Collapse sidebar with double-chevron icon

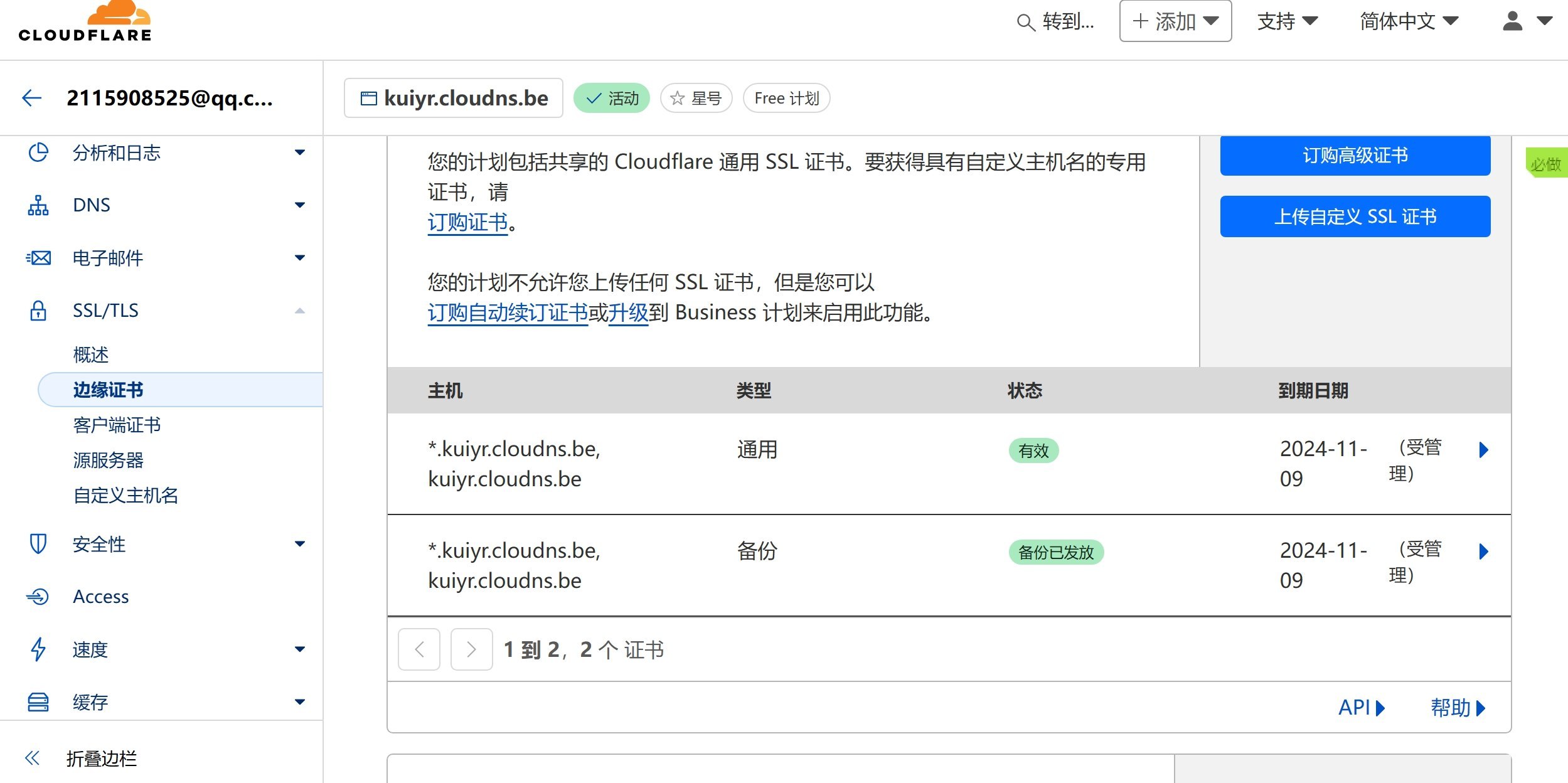(x=33, y=758)
